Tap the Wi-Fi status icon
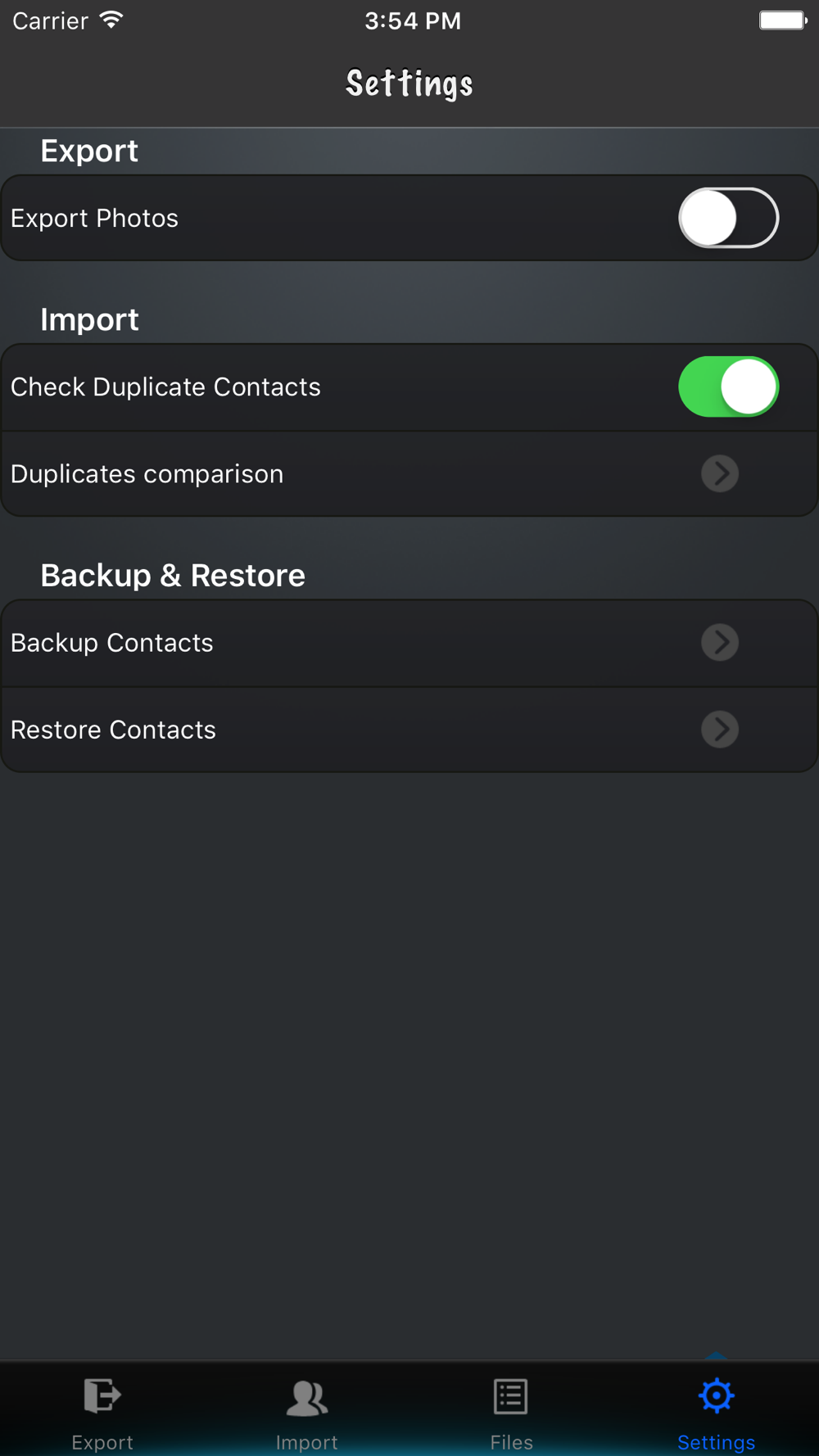The width and height of the screenshot is (819, 1456). coord(111,20)
